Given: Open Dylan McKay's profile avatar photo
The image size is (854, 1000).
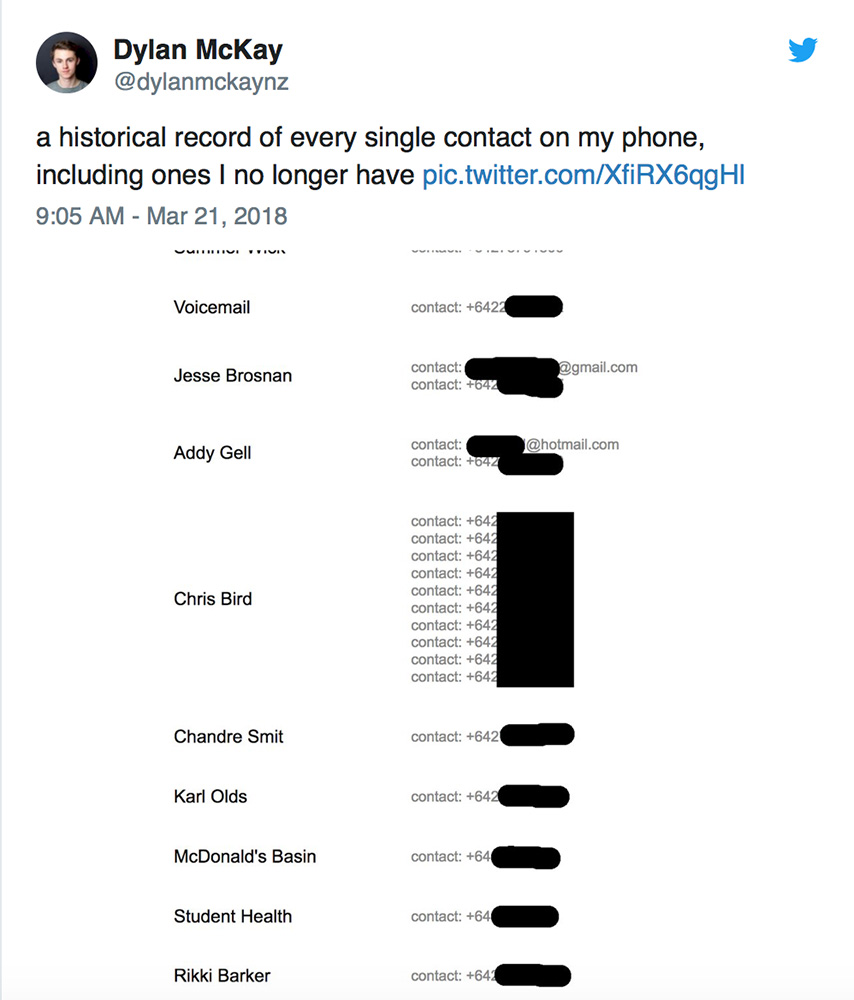Looking at the screenshot, I should [67, 62].
